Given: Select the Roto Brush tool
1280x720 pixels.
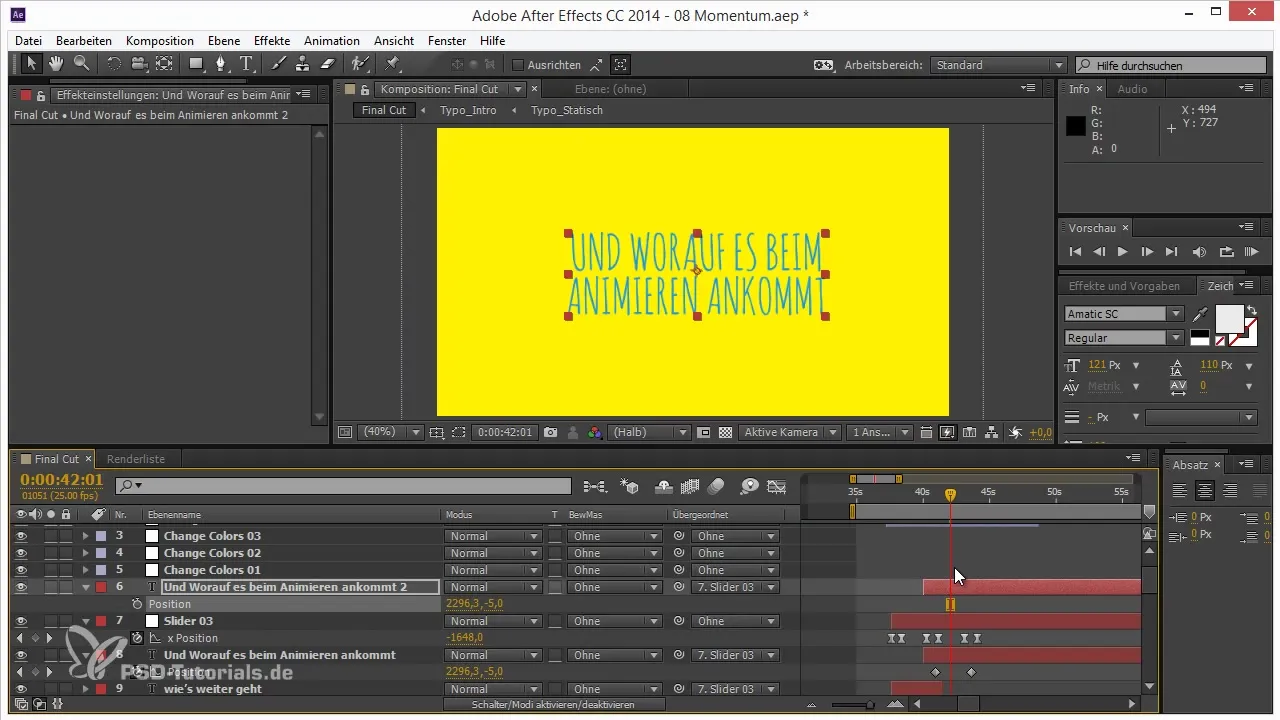Looking at the screenshot, I should coord(359,64).
